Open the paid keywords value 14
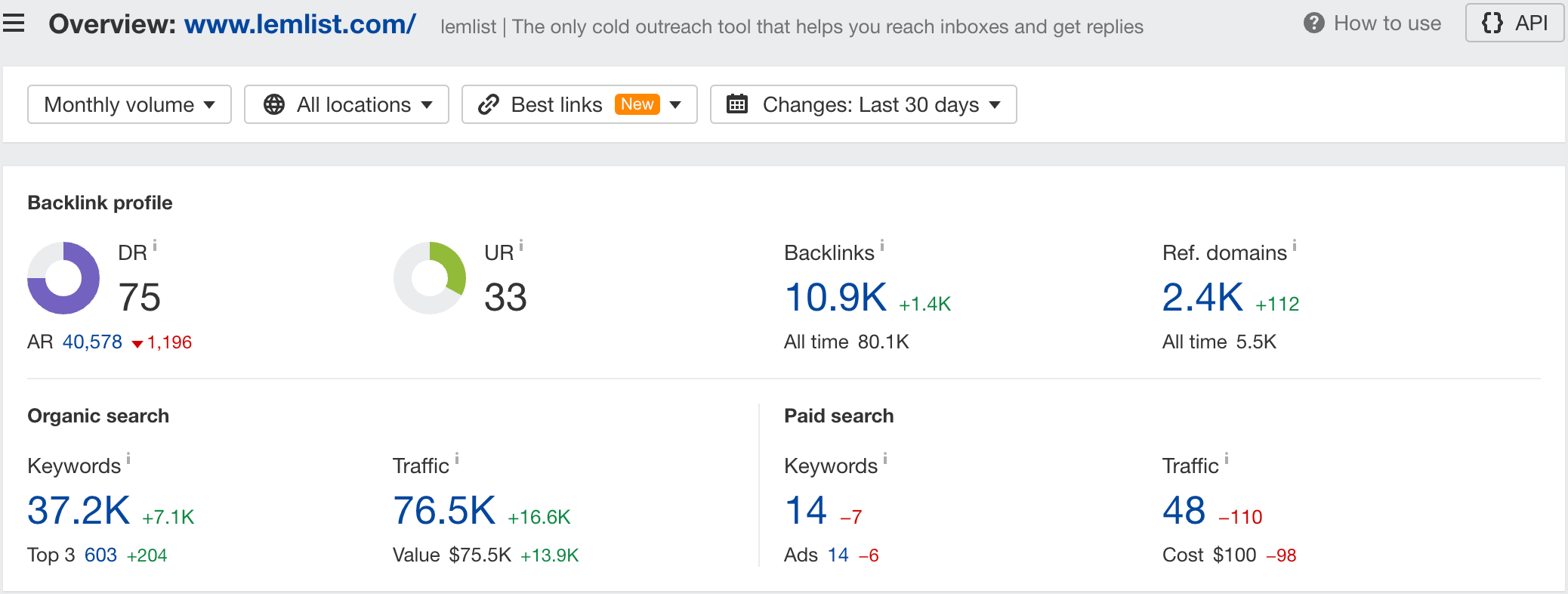 [x=806, y=510]
